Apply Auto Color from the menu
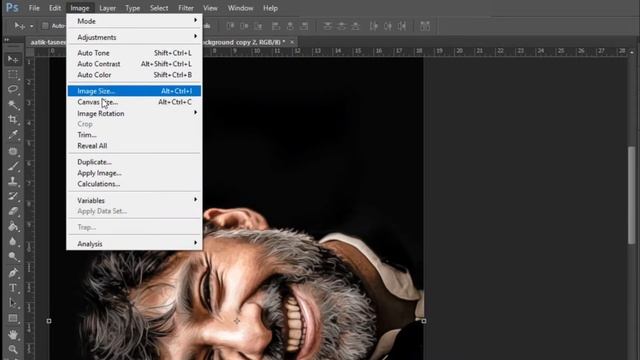Viewport: 640px width, 360px height. 134,75
